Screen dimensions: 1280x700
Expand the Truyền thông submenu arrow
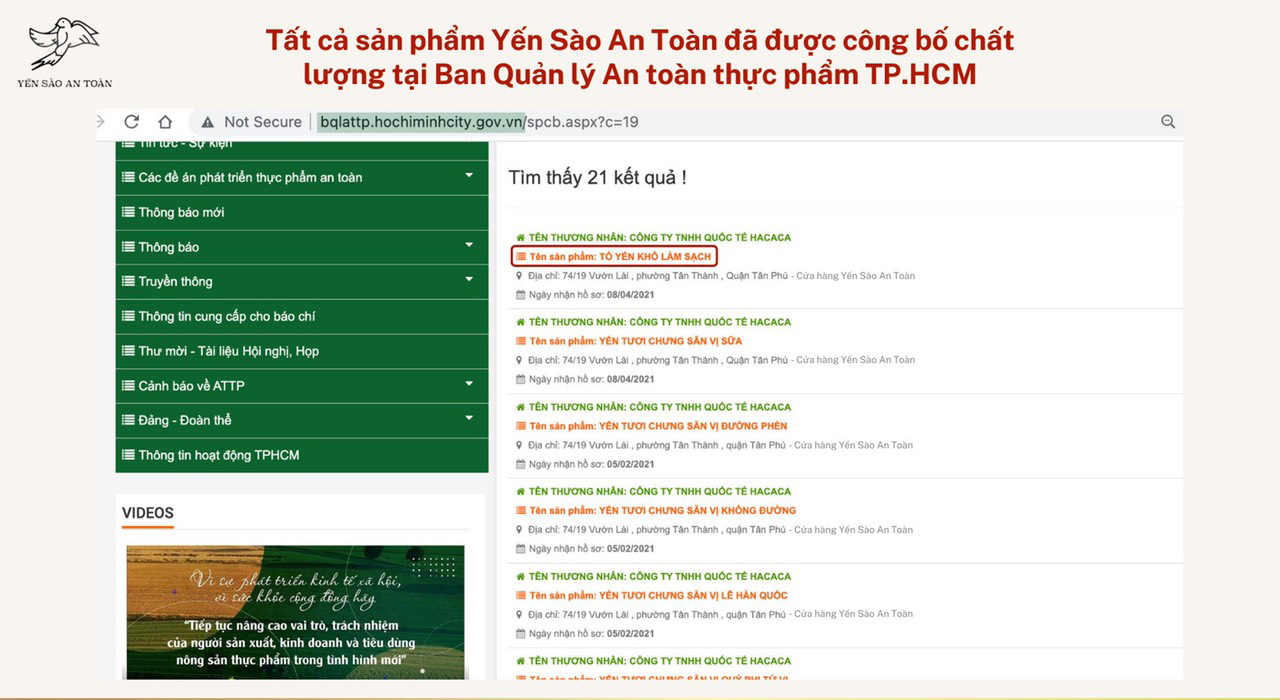469,281
